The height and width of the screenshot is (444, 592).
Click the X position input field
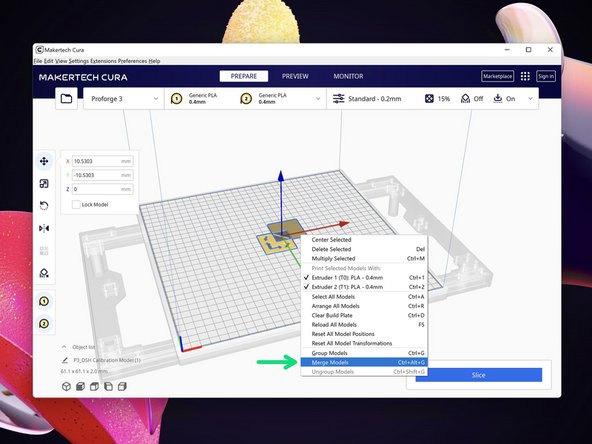pyautogui.click(x=102, y=161)
